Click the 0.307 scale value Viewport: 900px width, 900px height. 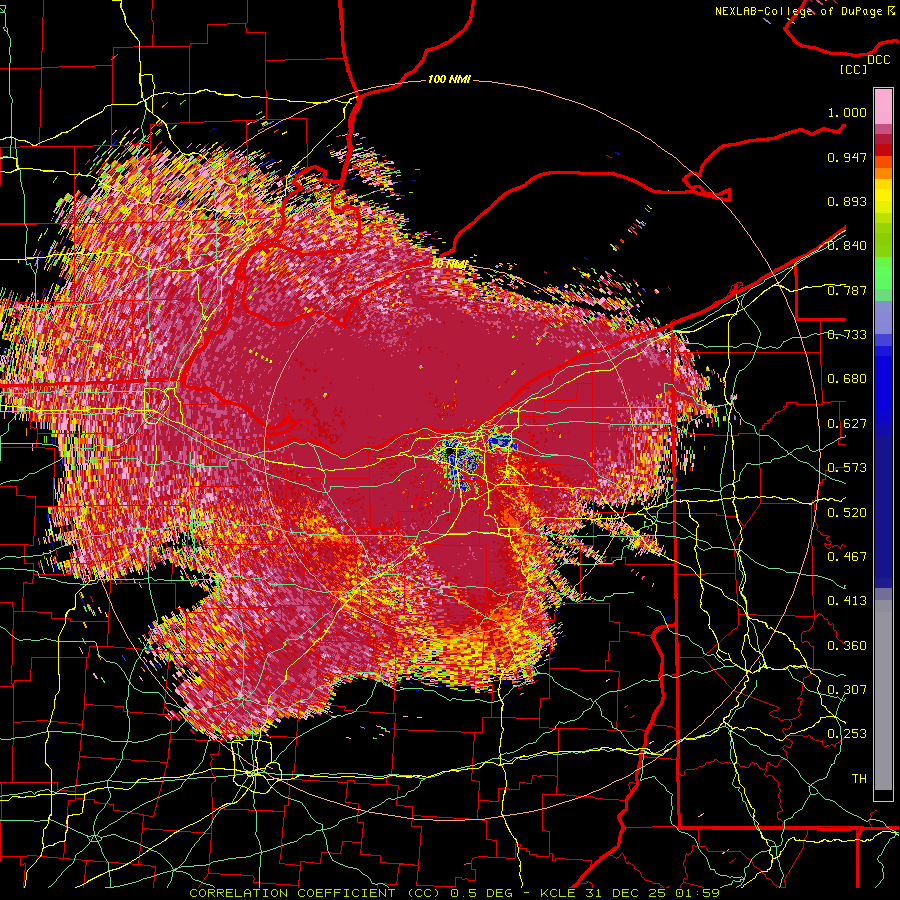pos(847,690)
